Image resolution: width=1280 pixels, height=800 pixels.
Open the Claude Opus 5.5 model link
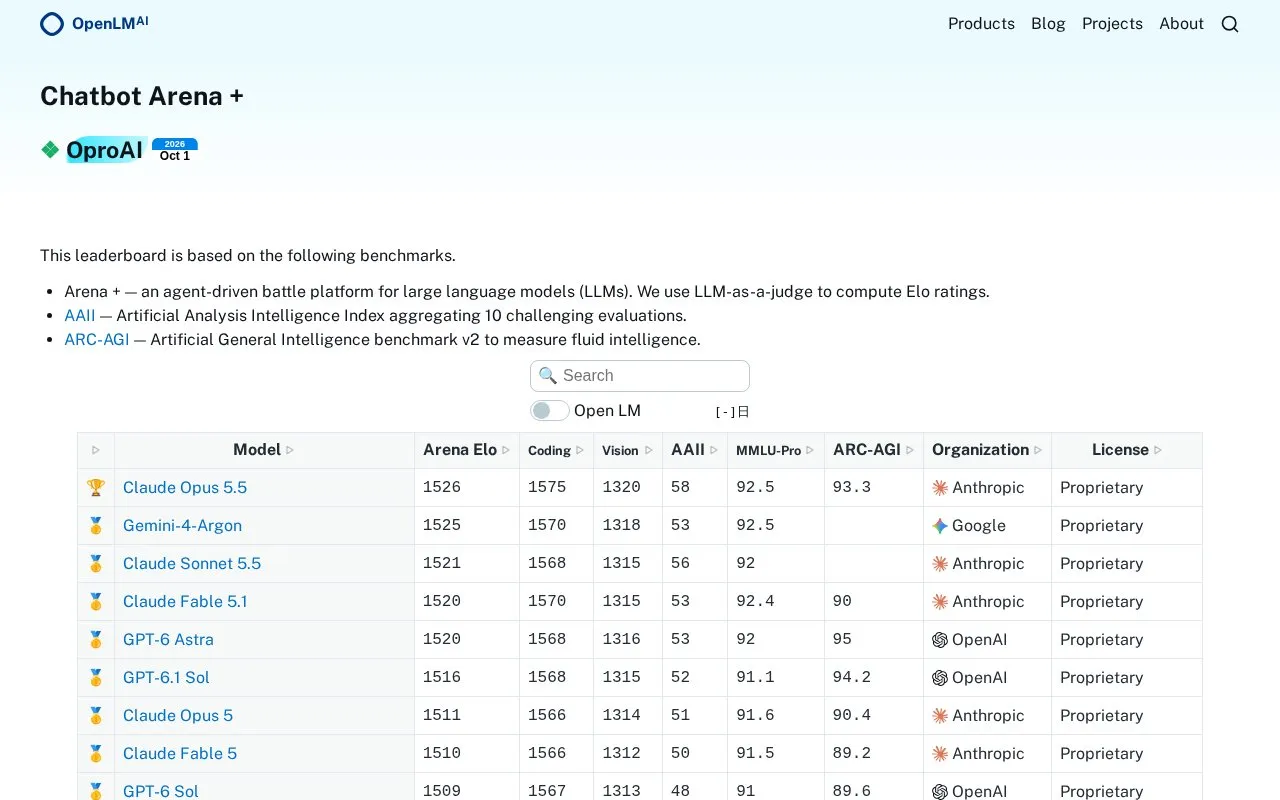pyautogui.click(x=185, y=488)
